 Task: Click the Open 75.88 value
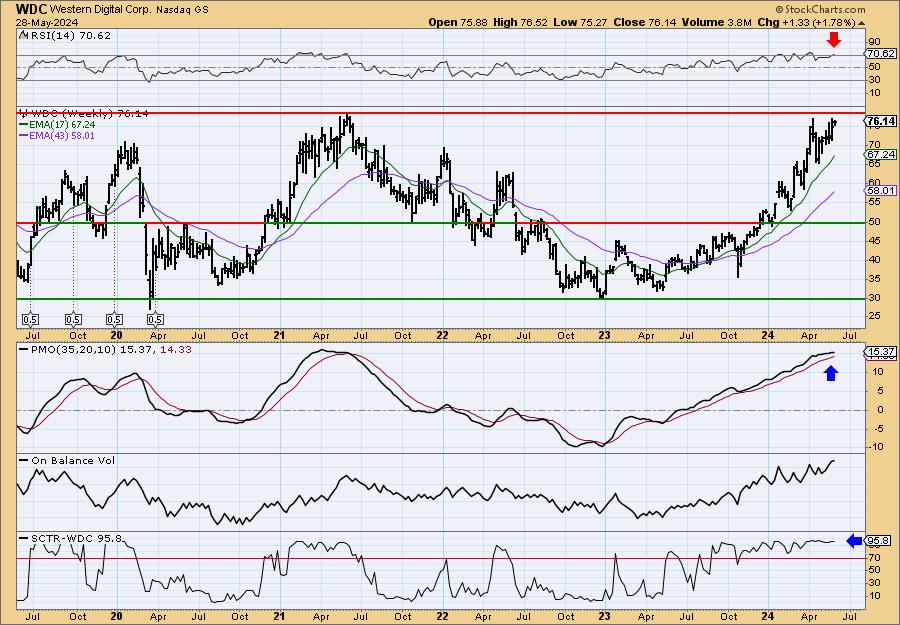coord(459,22)
